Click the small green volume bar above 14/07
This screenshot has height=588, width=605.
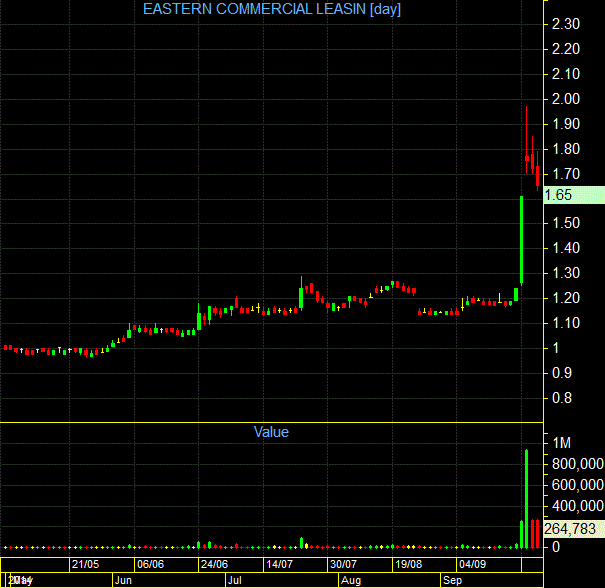click(x=301, y=543)
